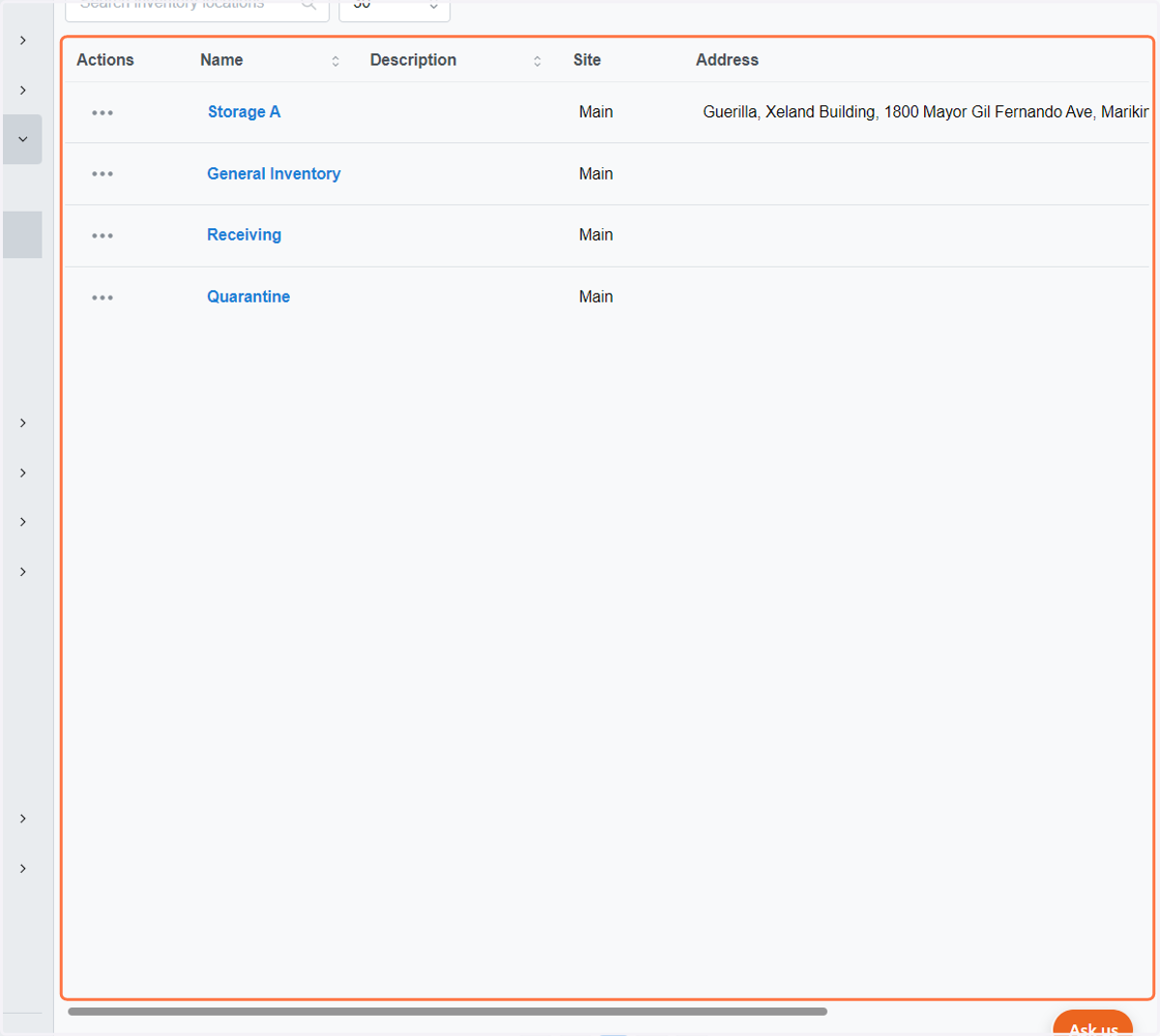The height and width of the screenshot is (1036, 1160).
Task: Select the Guerilla, Xeland Building address cell
Action: tap(925, 112)
